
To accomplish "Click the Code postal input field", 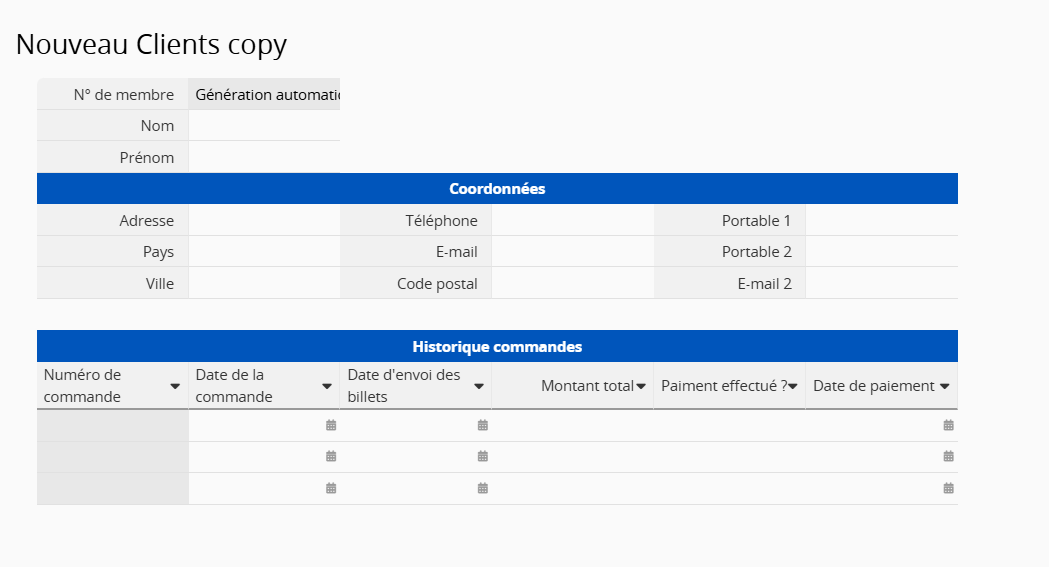I will (572, 284).
